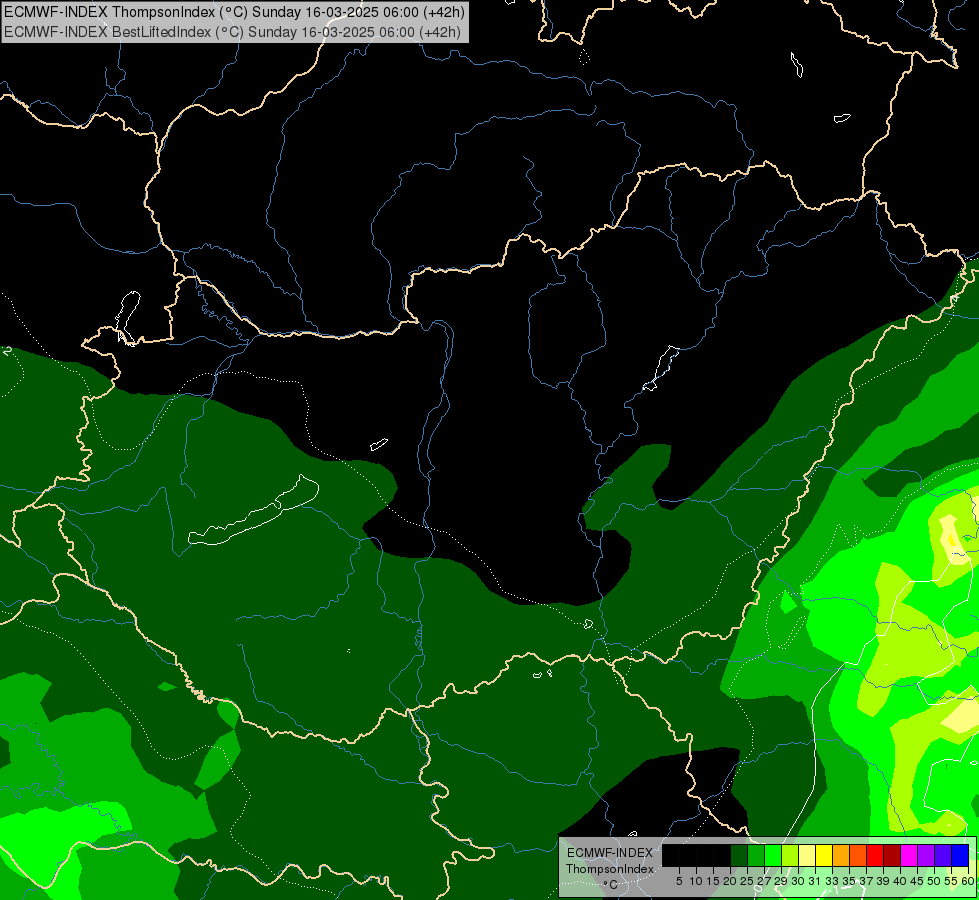Screen dimensions: 979x900
Task: Click the legend value 5
Action: click(679, 881)
